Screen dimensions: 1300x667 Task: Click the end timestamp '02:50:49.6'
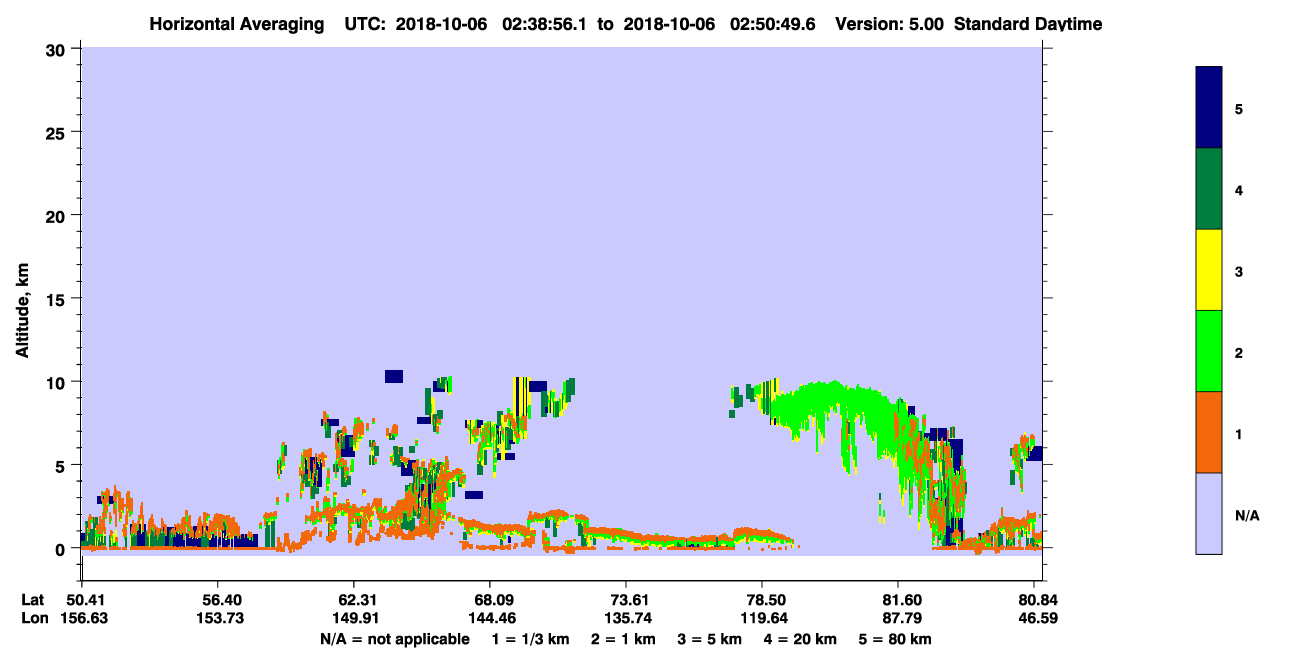[775, 24]
